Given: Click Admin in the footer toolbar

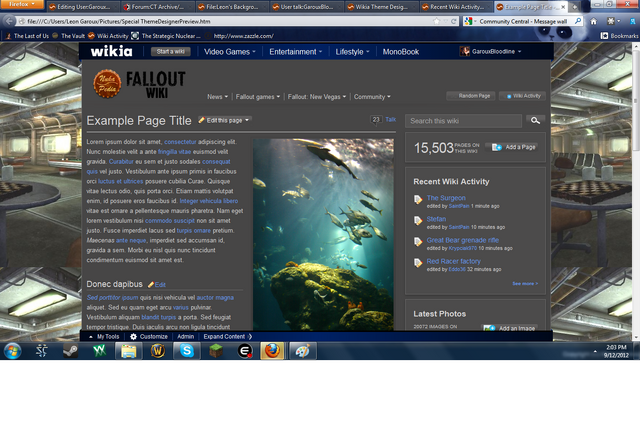Looking at the screenshot, I should pos(185,337).
